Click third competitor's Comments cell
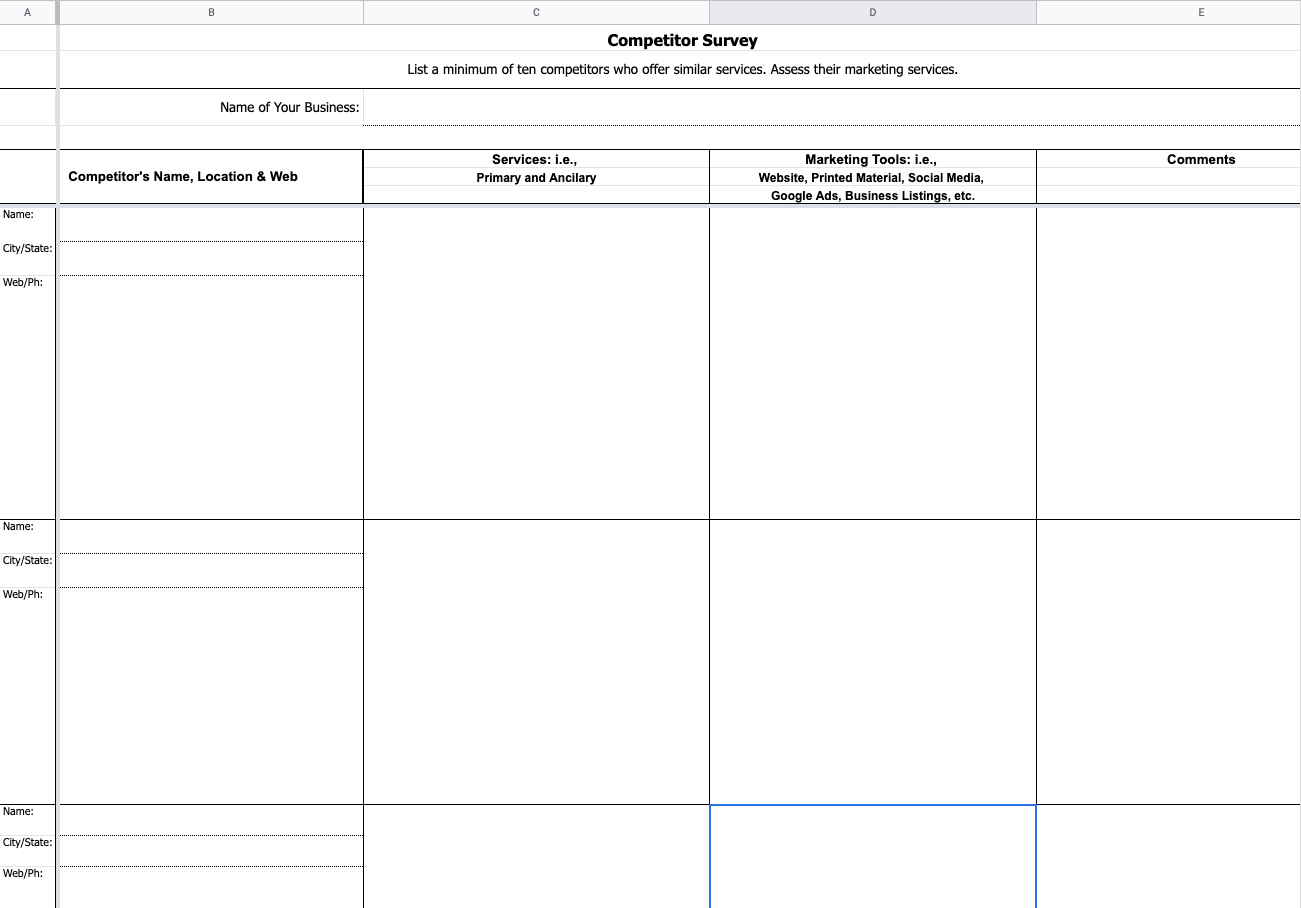 click(x=1169, y=856)
